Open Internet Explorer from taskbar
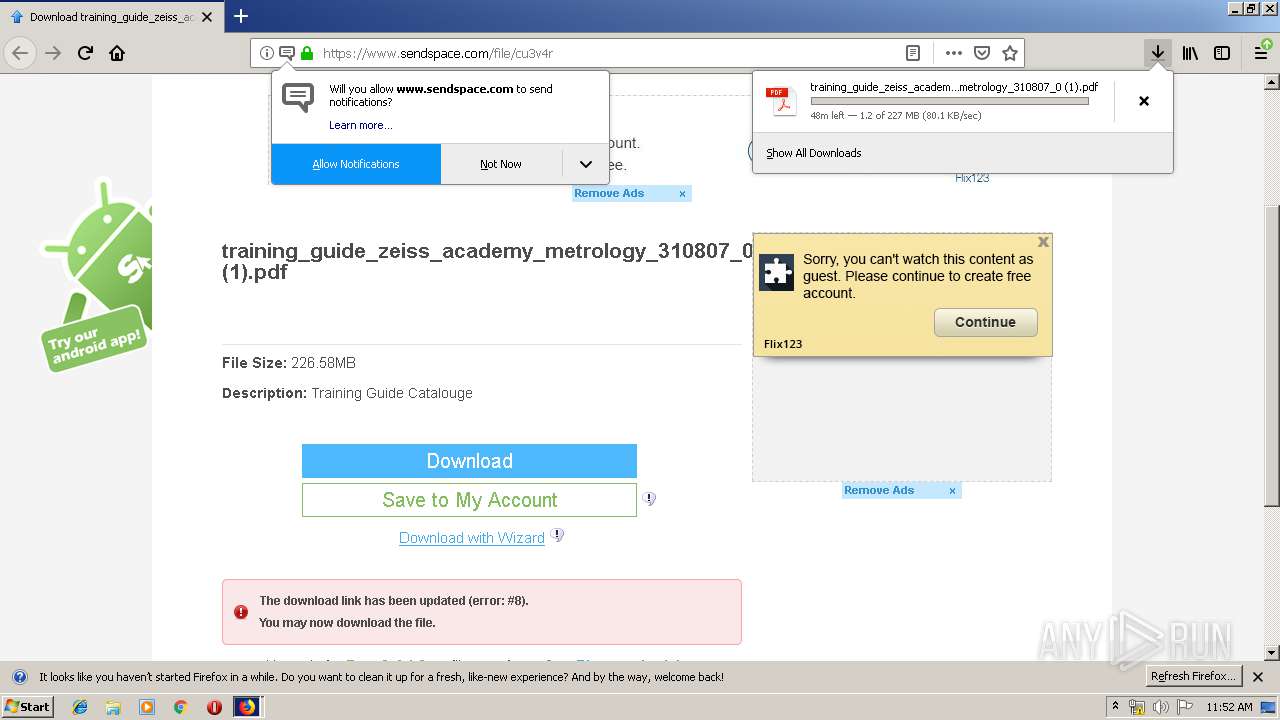 click(80, 707)
